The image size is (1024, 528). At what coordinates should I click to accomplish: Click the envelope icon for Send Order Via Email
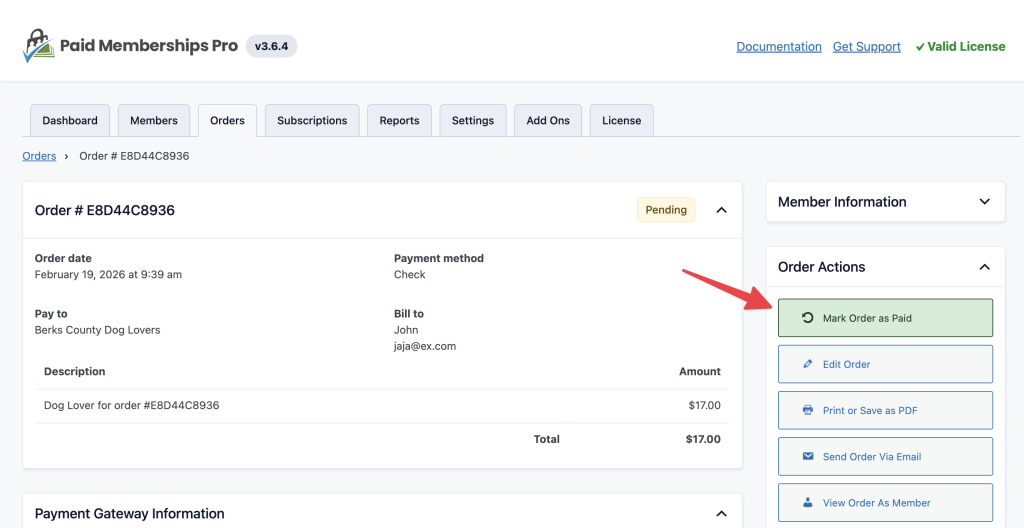pos(808,456)
